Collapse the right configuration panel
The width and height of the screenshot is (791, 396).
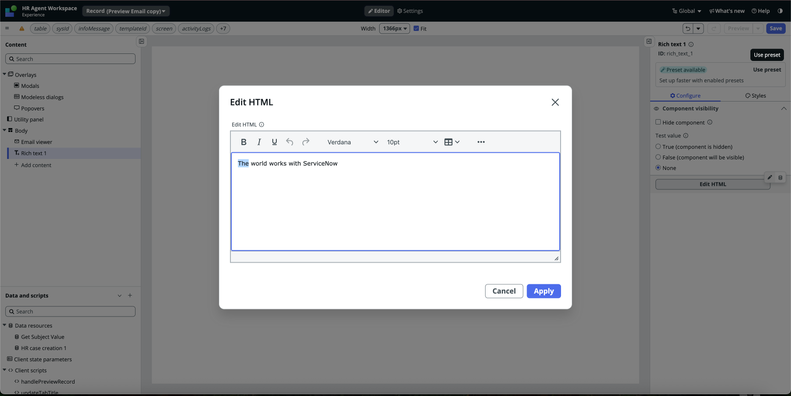pos(649,41)
